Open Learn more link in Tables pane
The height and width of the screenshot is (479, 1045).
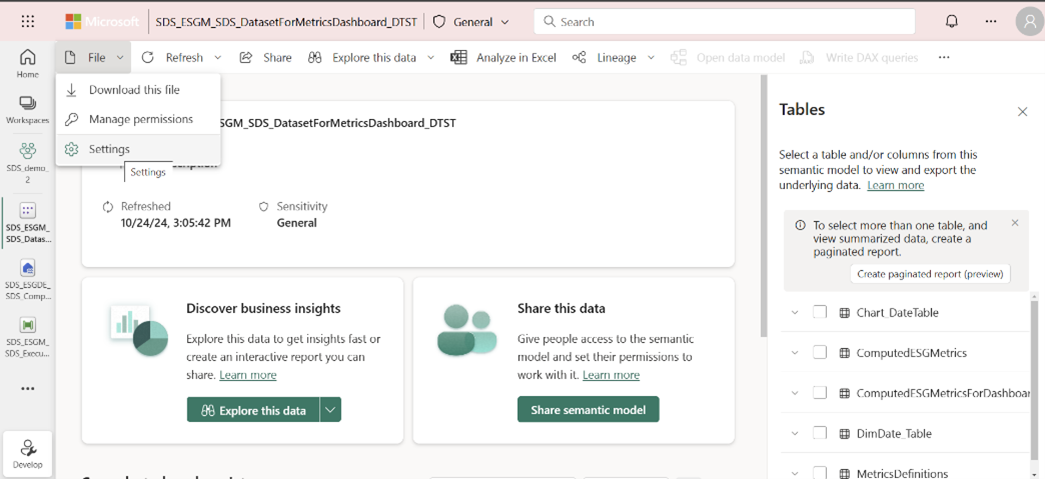(x=895, y=185)
